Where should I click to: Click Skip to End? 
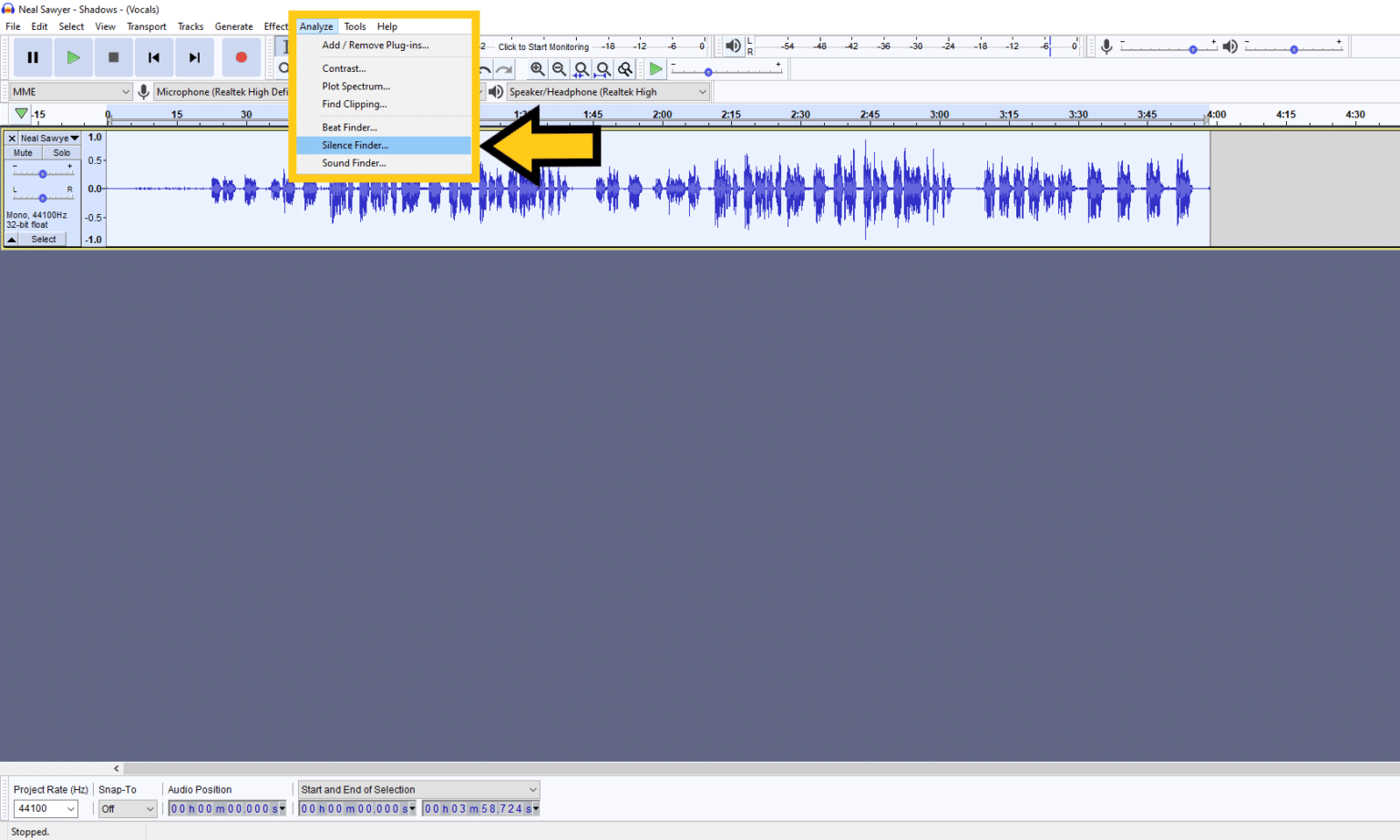pos(194,56)
